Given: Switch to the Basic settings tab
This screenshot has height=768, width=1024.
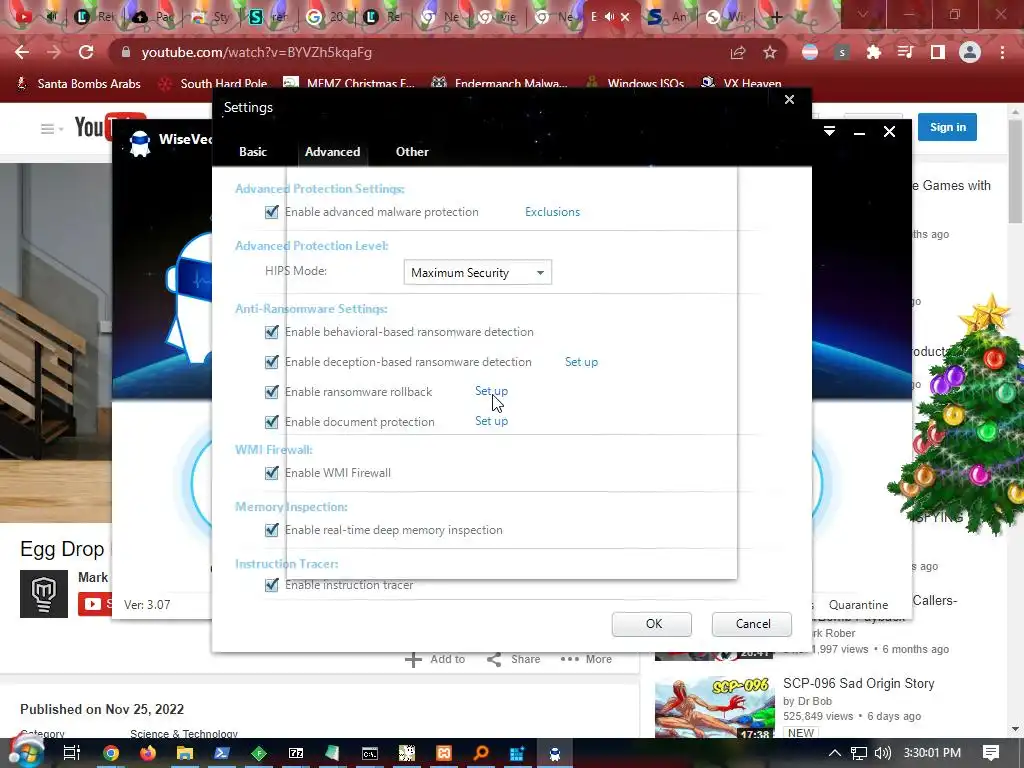Looking at the screenshot, I should coord(253,152).
